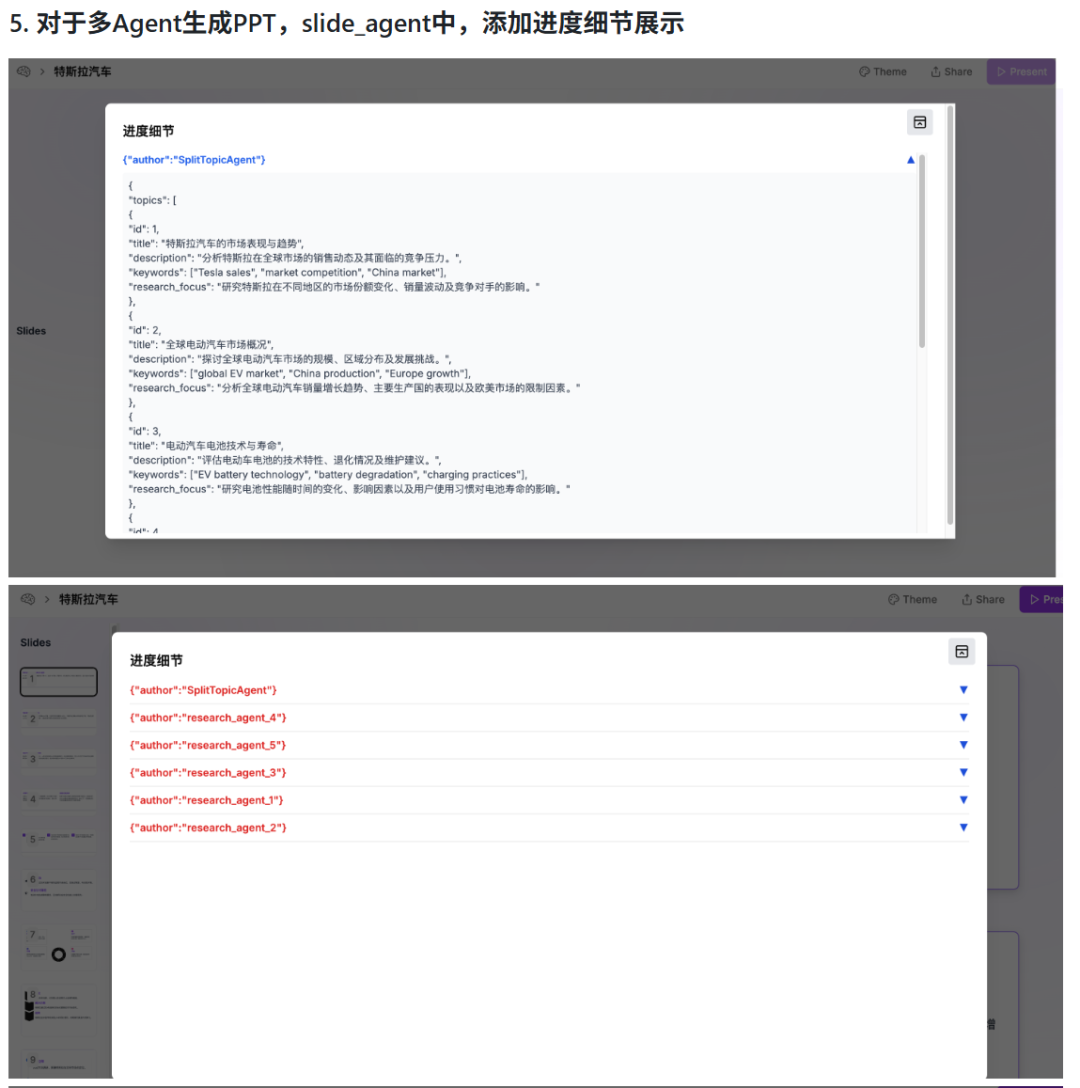Image resolution: width=1080 pixels, height=1088 pixels.
Task: Click the collapse panel icon in 进度细节 dialog
Action: click(x=920, y=122)
